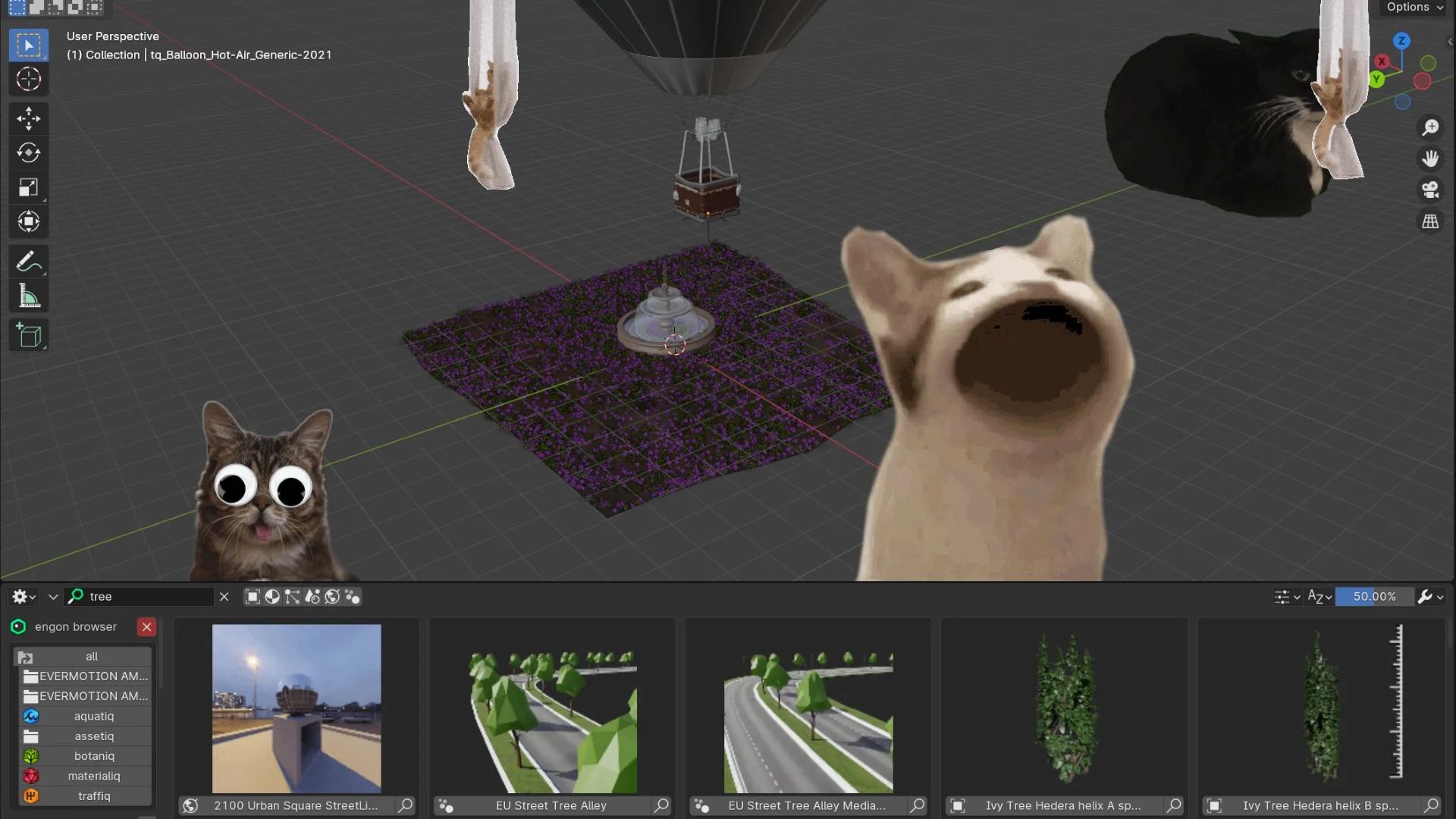Open the assetiq category
The image size is (1456, 819).
tap(86, 736)
